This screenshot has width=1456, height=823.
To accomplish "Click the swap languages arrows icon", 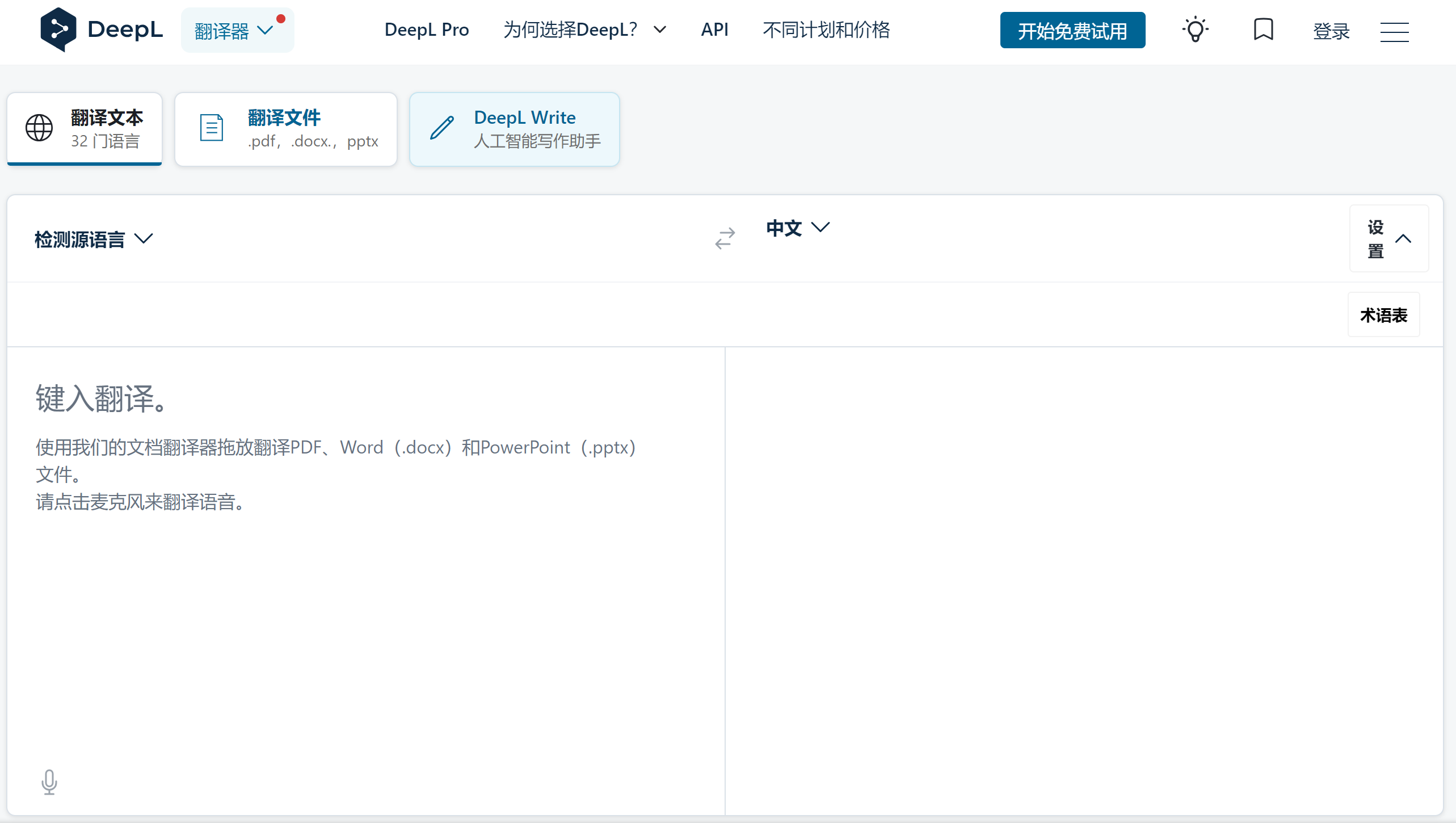I will [725, 238].
